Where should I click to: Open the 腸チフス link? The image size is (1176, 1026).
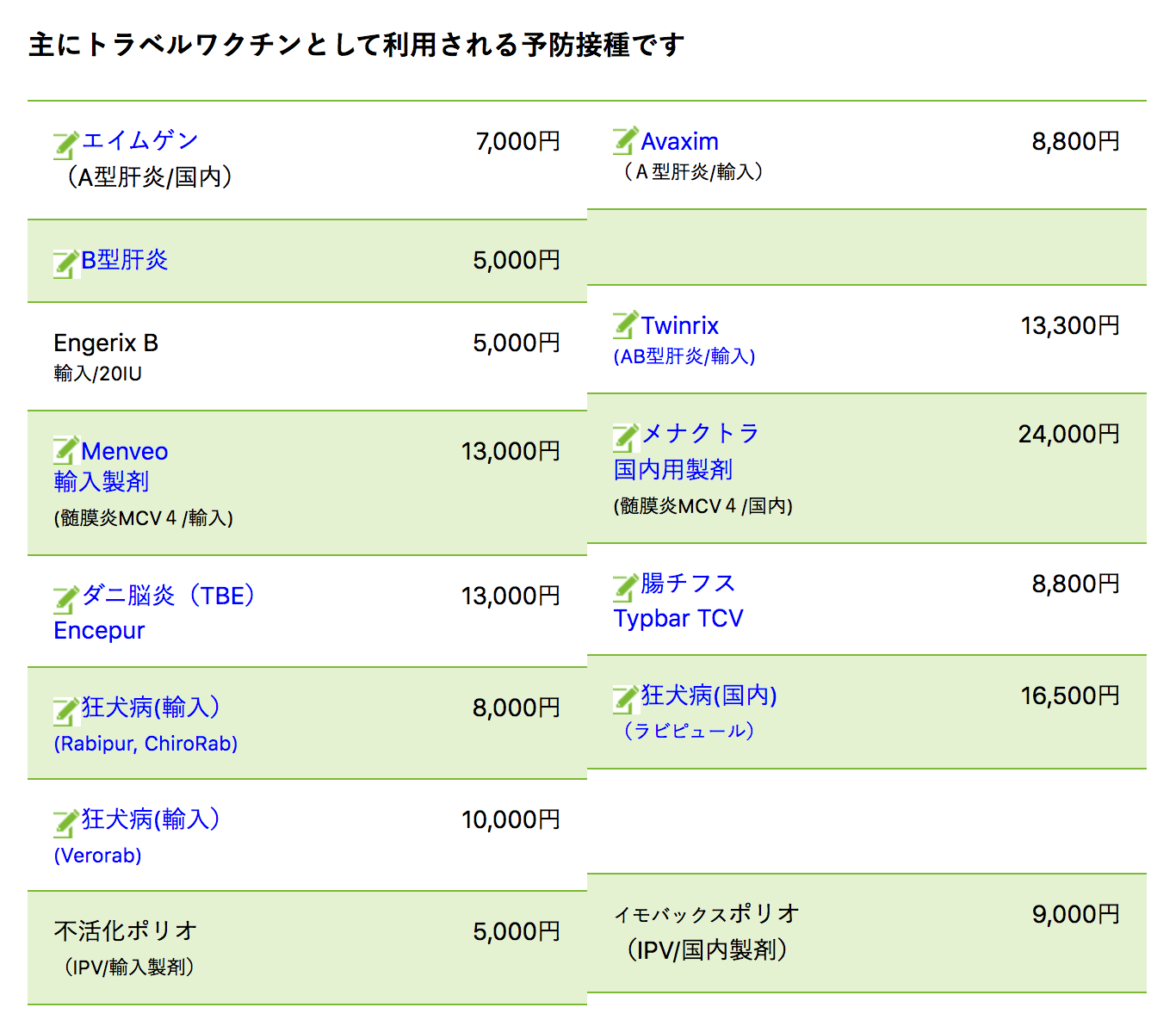pyautogui.click(x=689, y=584)
